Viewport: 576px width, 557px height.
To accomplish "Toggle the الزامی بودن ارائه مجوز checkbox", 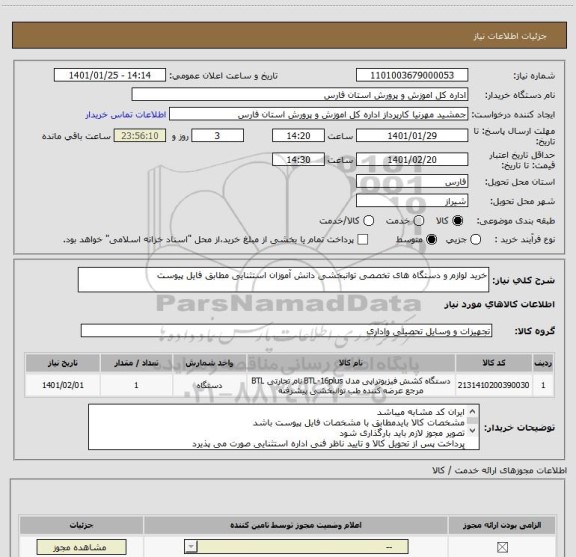I will coord(502,547).
